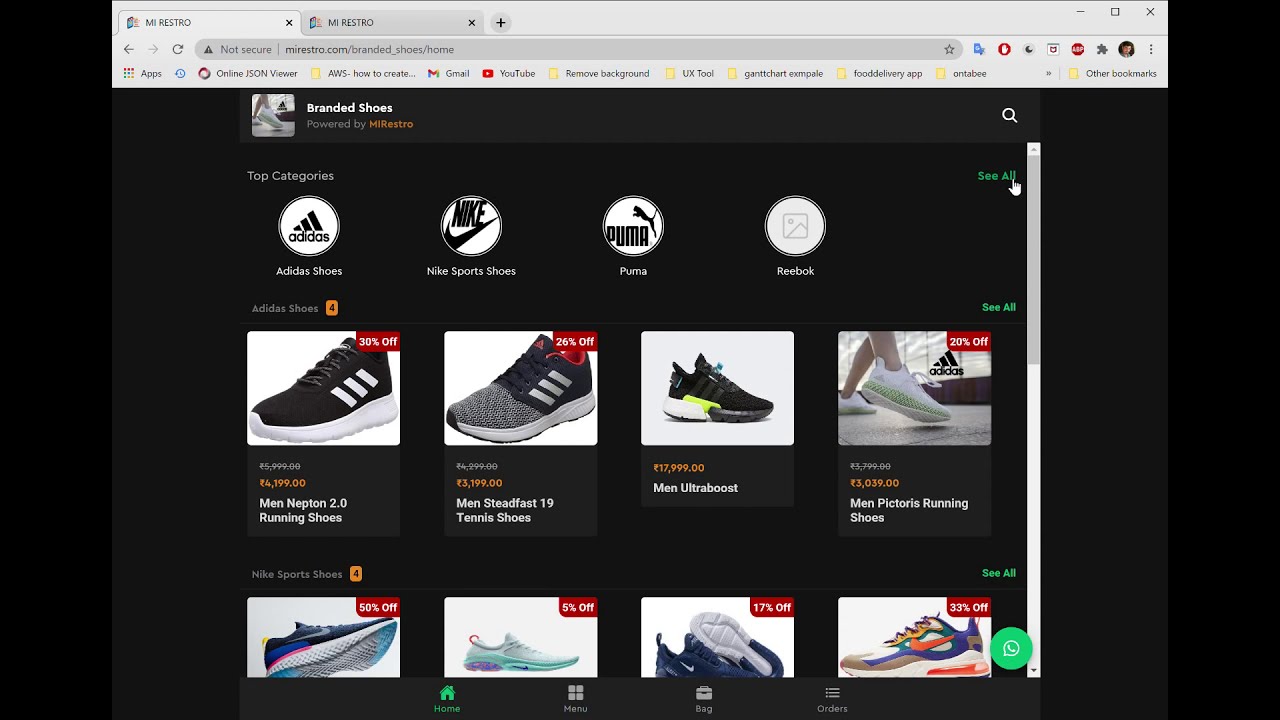
Task: Open Men Steadfast 19 Tennis Shoes image
Action: [520, 388]
